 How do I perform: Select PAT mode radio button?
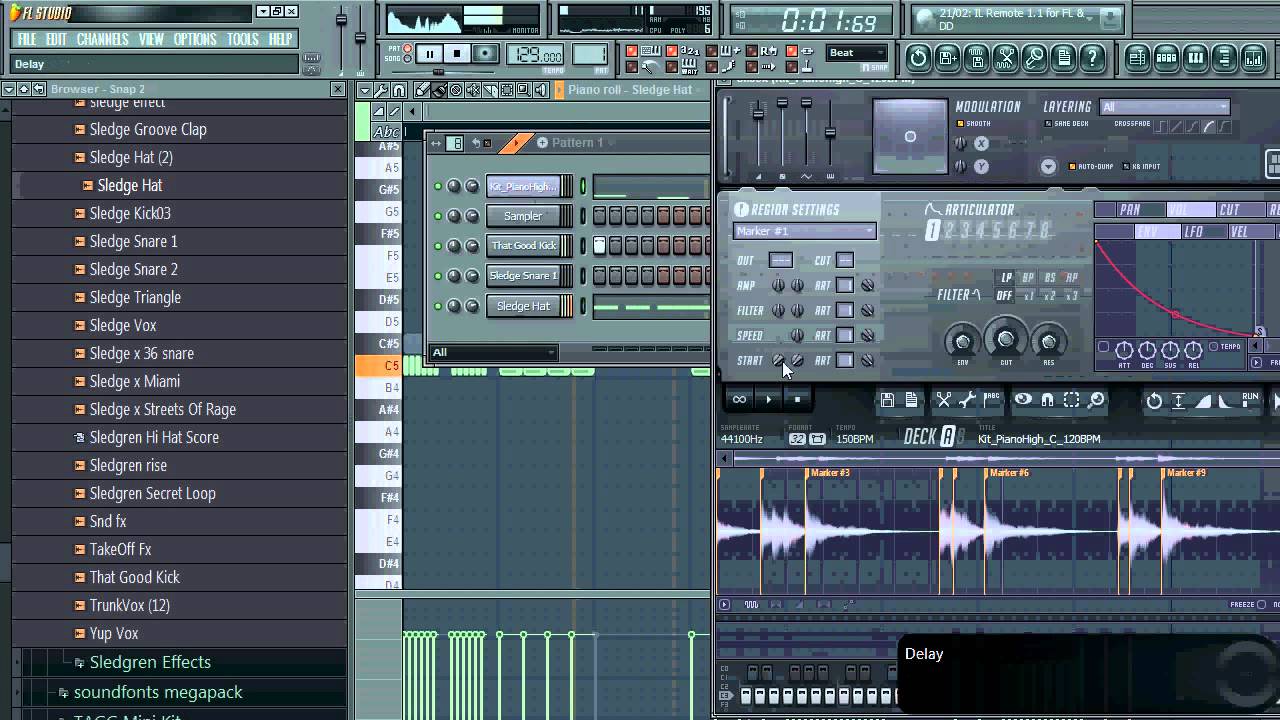pos(409,48)
